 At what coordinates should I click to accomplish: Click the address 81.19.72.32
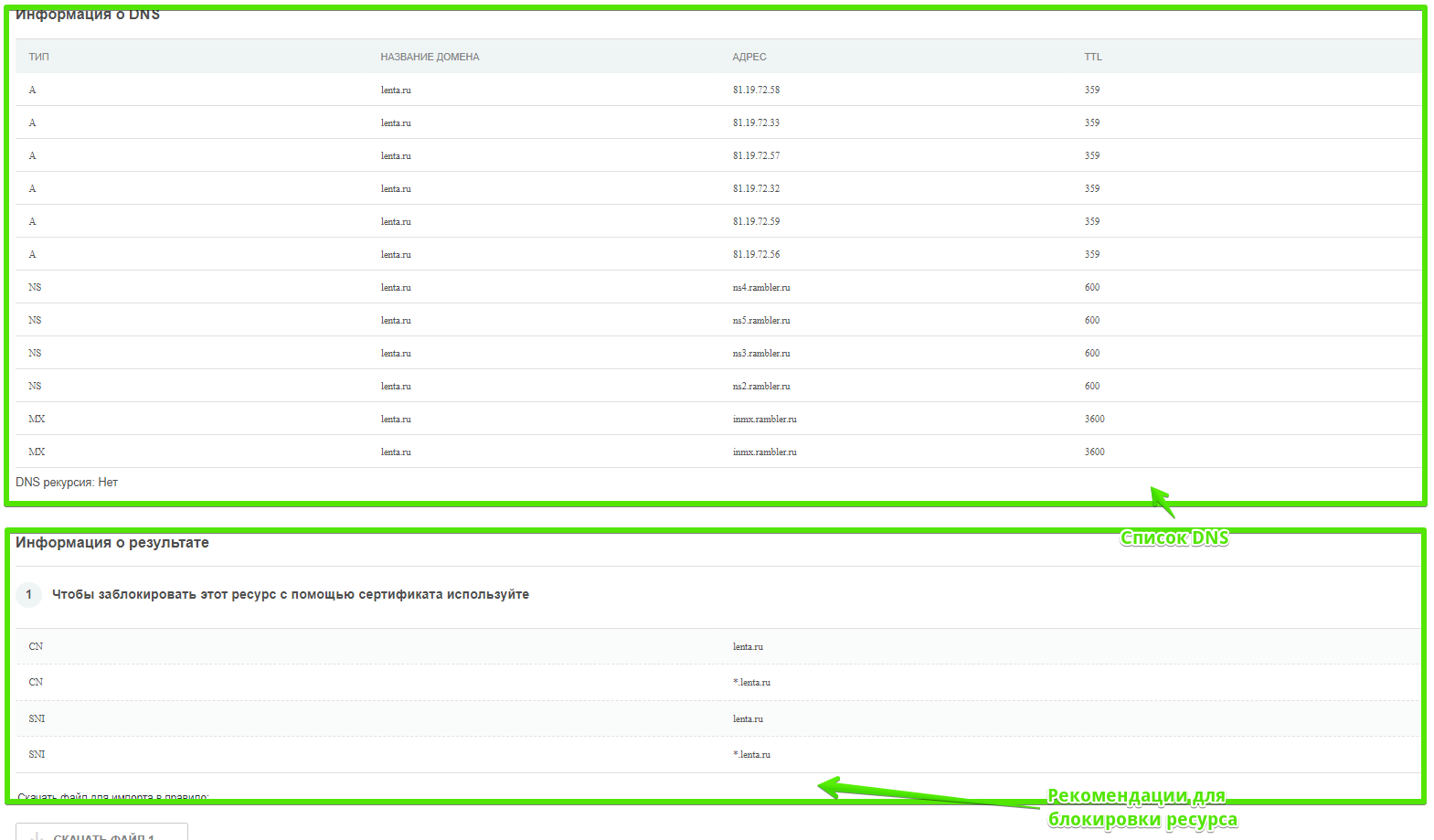756,188
